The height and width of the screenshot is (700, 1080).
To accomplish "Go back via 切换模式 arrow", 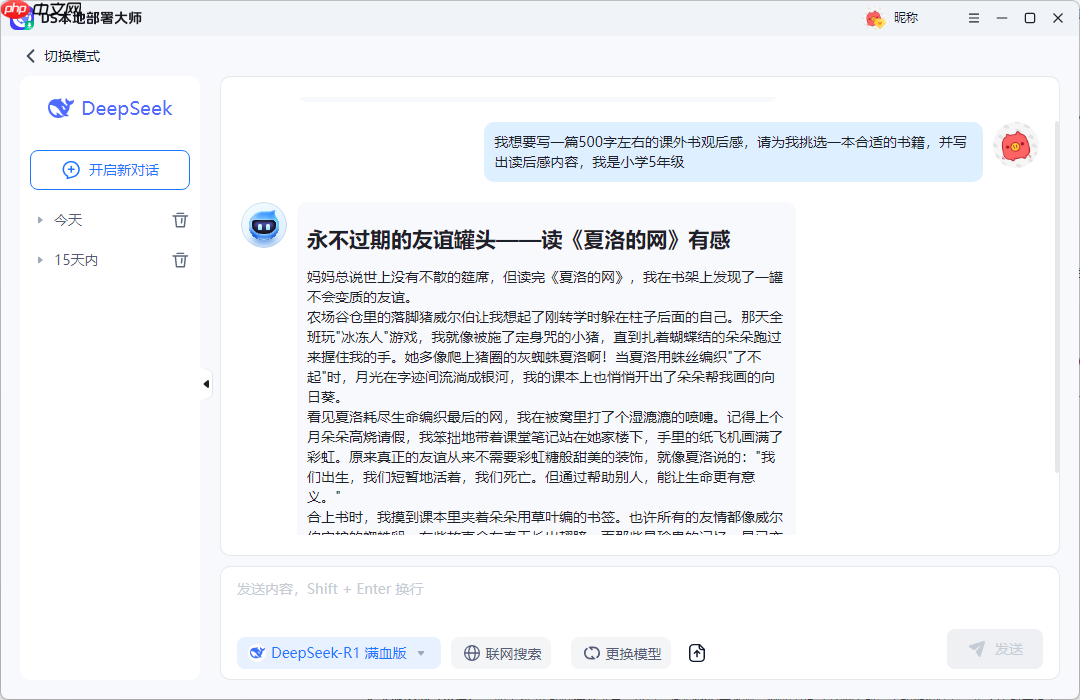I will tap(30, 56).
